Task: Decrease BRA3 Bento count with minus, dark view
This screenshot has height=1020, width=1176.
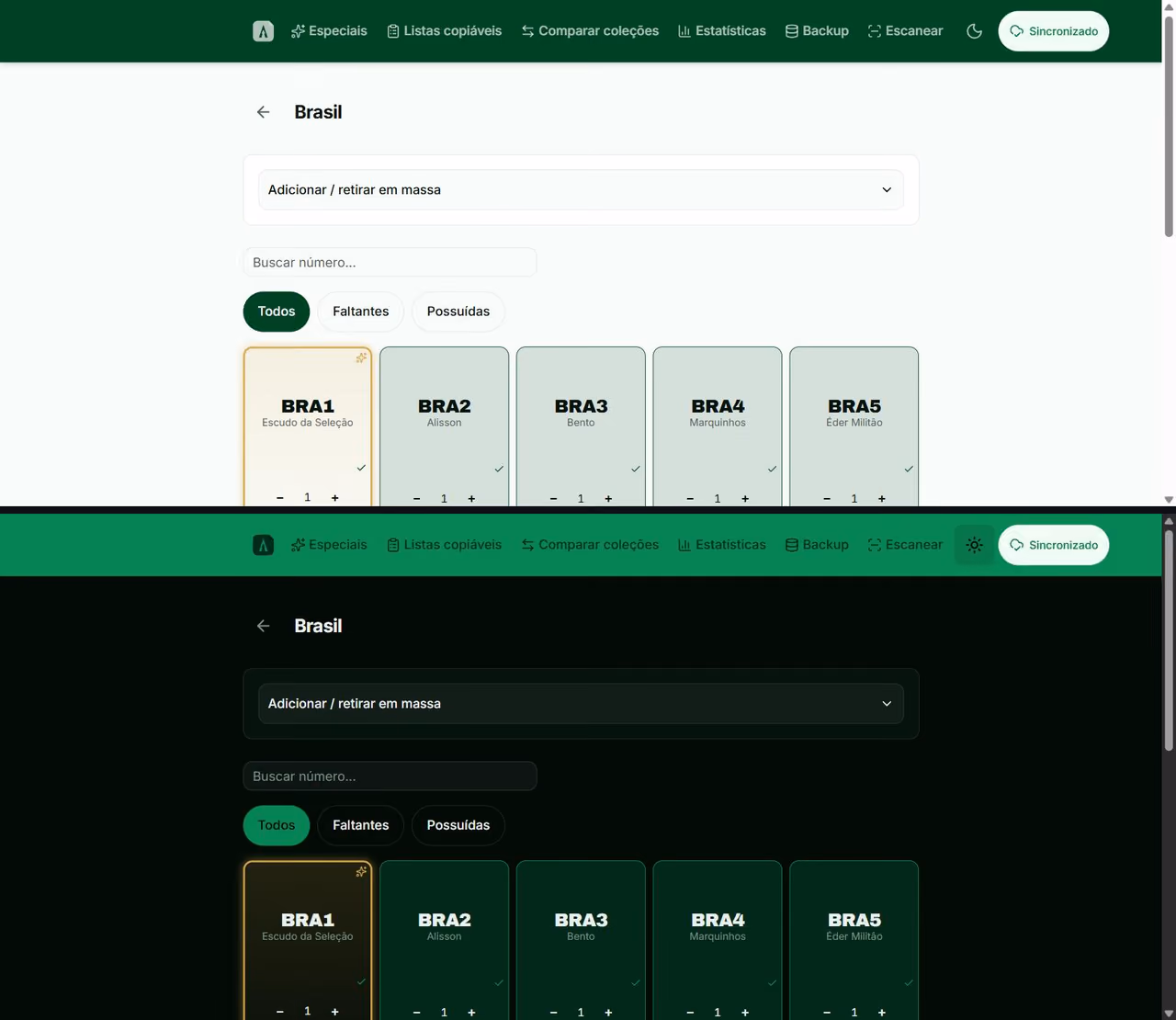Action: tap(554, 1013)
